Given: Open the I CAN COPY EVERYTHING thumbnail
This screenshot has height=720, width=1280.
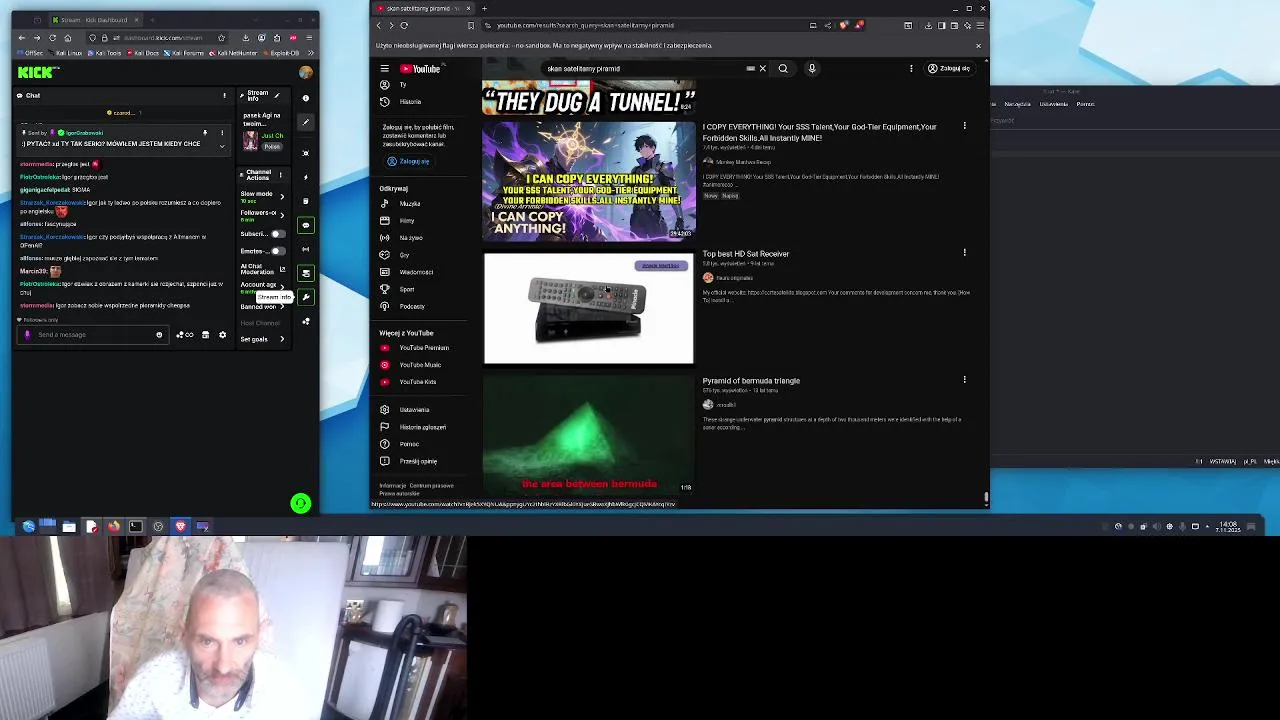Looking at the screenshot, I should pyautogui.click(x=589, y=181).
